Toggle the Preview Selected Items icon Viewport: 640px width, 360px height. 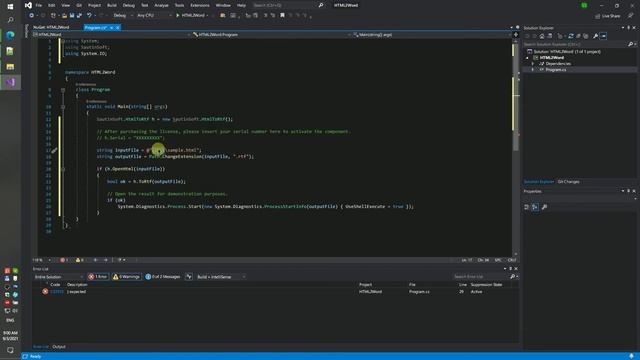603,36
